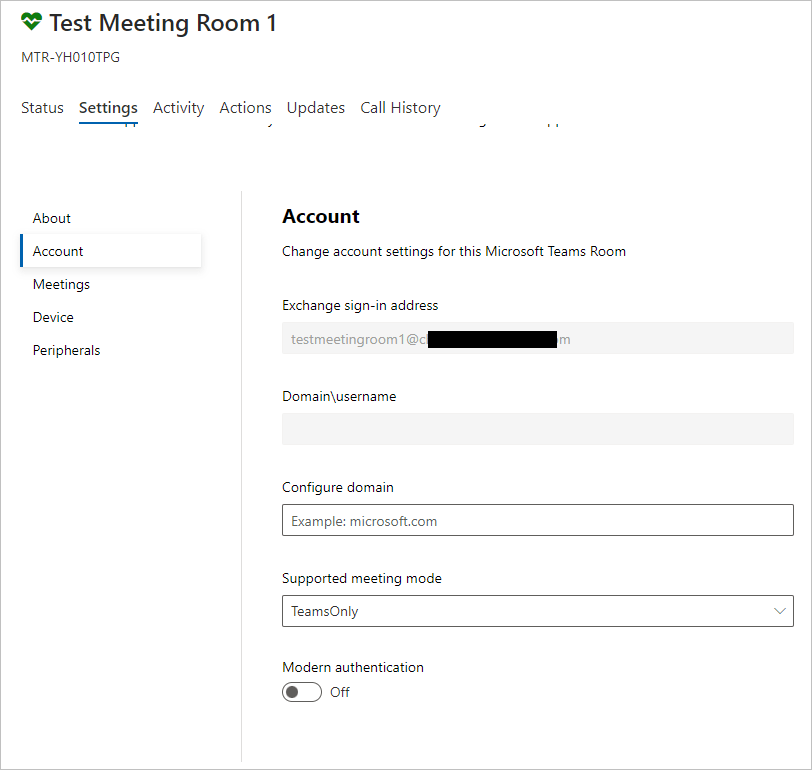Viewport: 812px width, 770px height.
Task: Open the Actions tab
Action: [245, 108]
